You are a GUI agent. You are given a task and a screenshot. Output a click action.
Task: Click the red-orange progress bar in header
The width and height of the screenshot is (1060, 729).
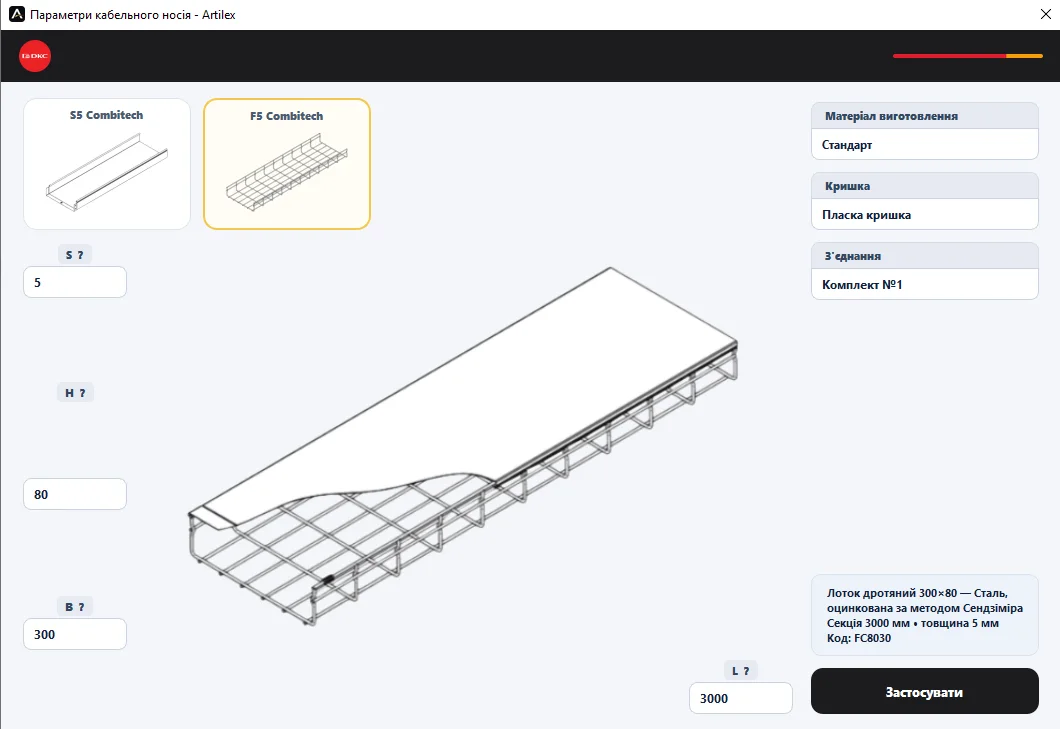(967, 55)
